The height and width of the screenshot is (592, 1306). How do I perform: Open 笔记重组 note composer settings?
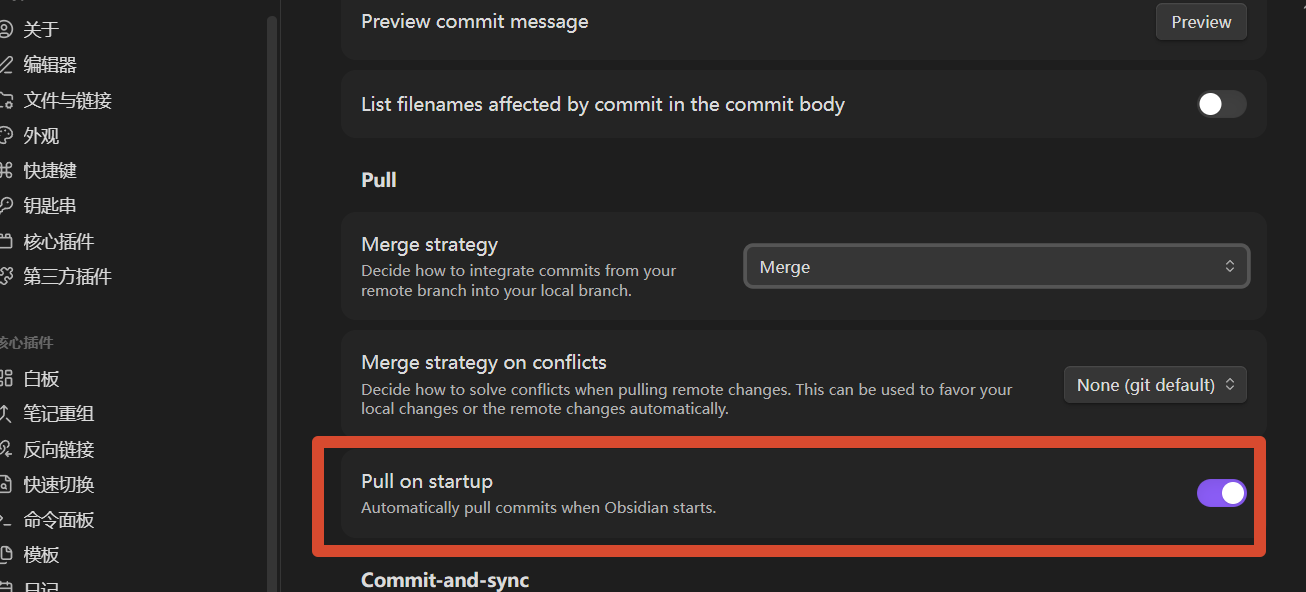coord(58,414)
